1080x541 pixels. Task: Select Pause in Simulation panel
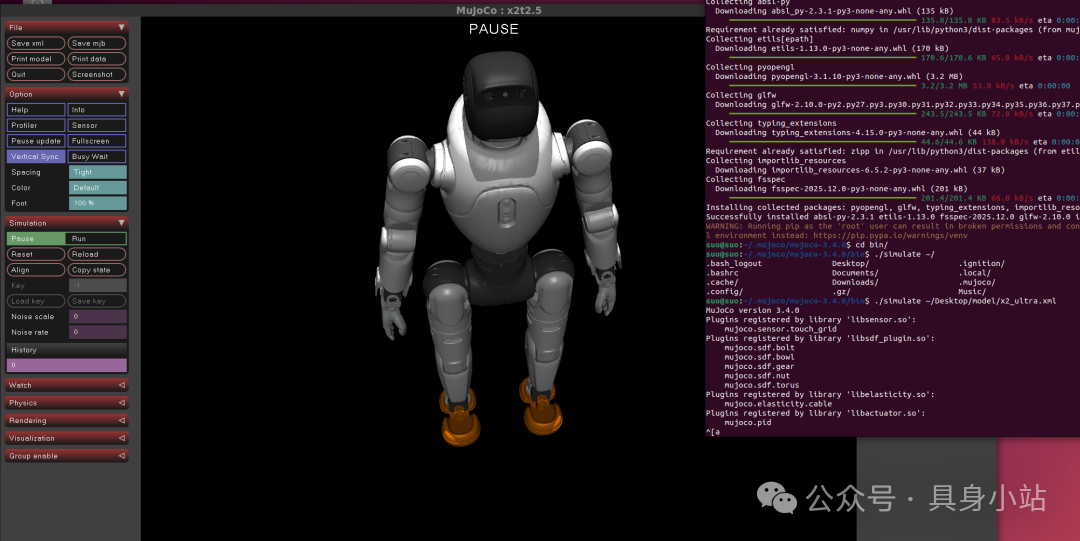pos(36,238)
